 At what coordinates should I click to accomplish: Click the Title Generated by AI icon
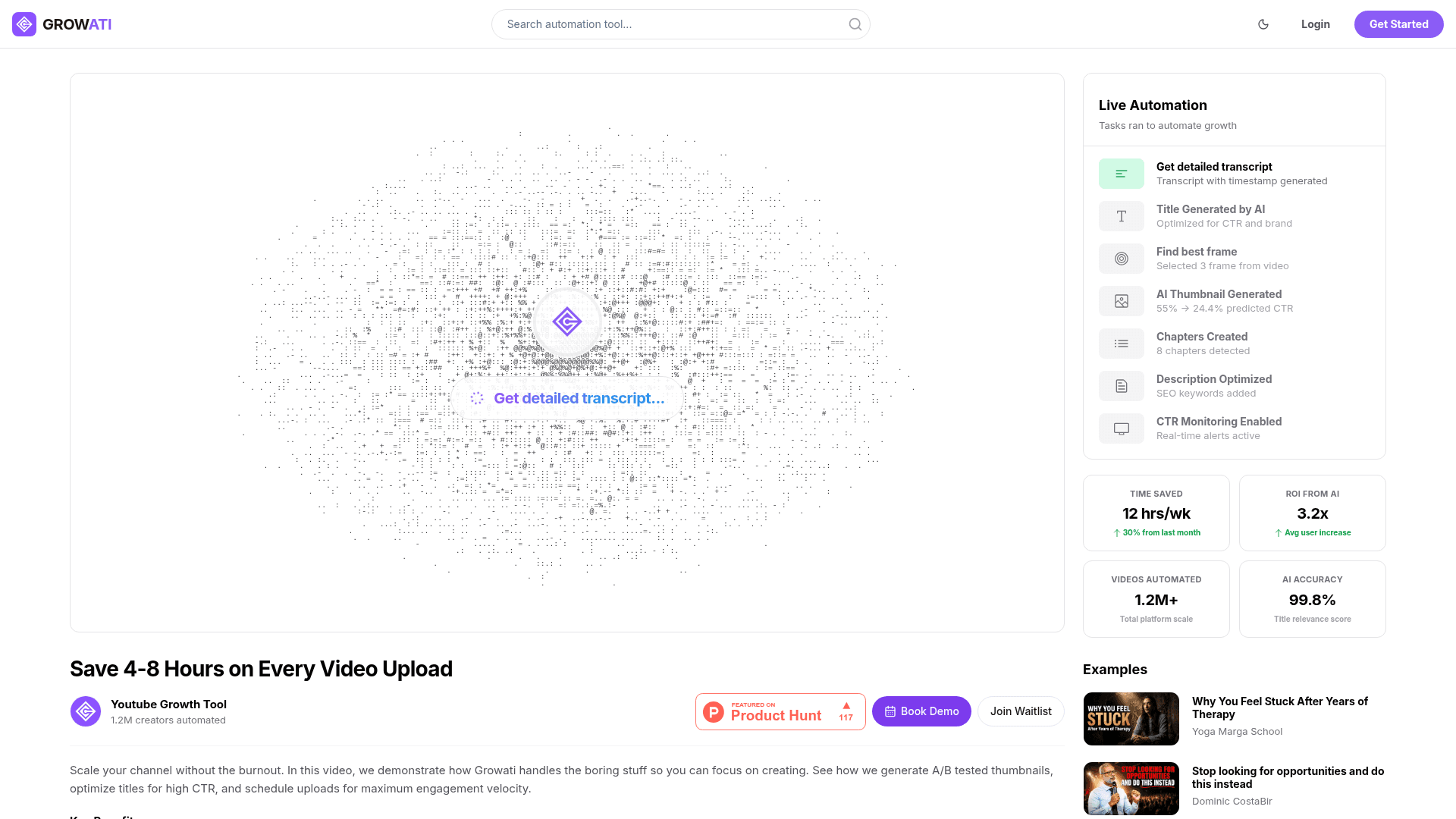point(1122,216)
